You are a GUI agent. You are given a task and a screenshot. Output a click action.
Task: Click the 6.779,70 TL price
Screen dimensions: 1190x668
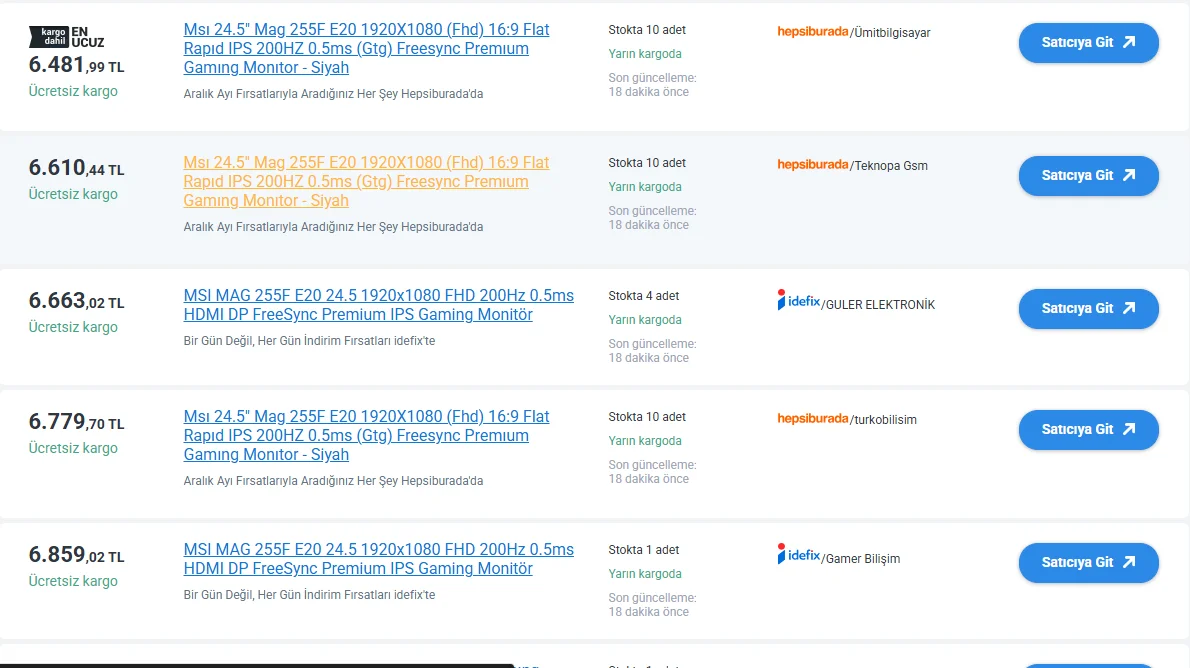pyautogui.click(x=76, y=422)
